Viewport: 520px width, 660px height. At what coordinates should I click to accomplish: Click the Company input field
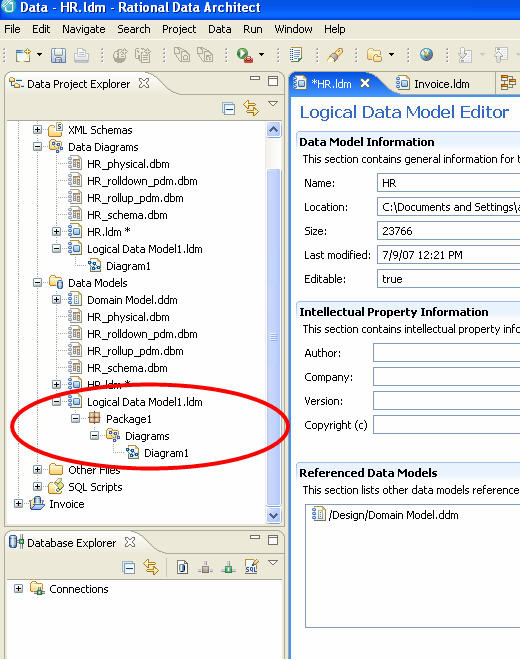447,377
